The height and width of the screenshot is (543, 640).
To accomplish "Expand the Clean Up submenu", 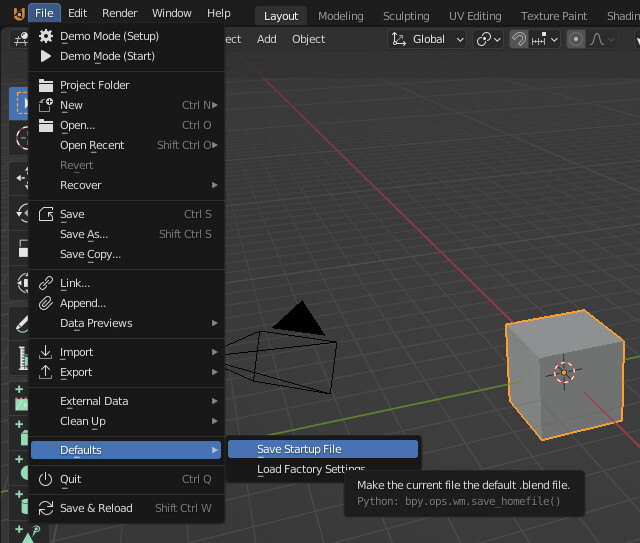I will tap(127, 421).
